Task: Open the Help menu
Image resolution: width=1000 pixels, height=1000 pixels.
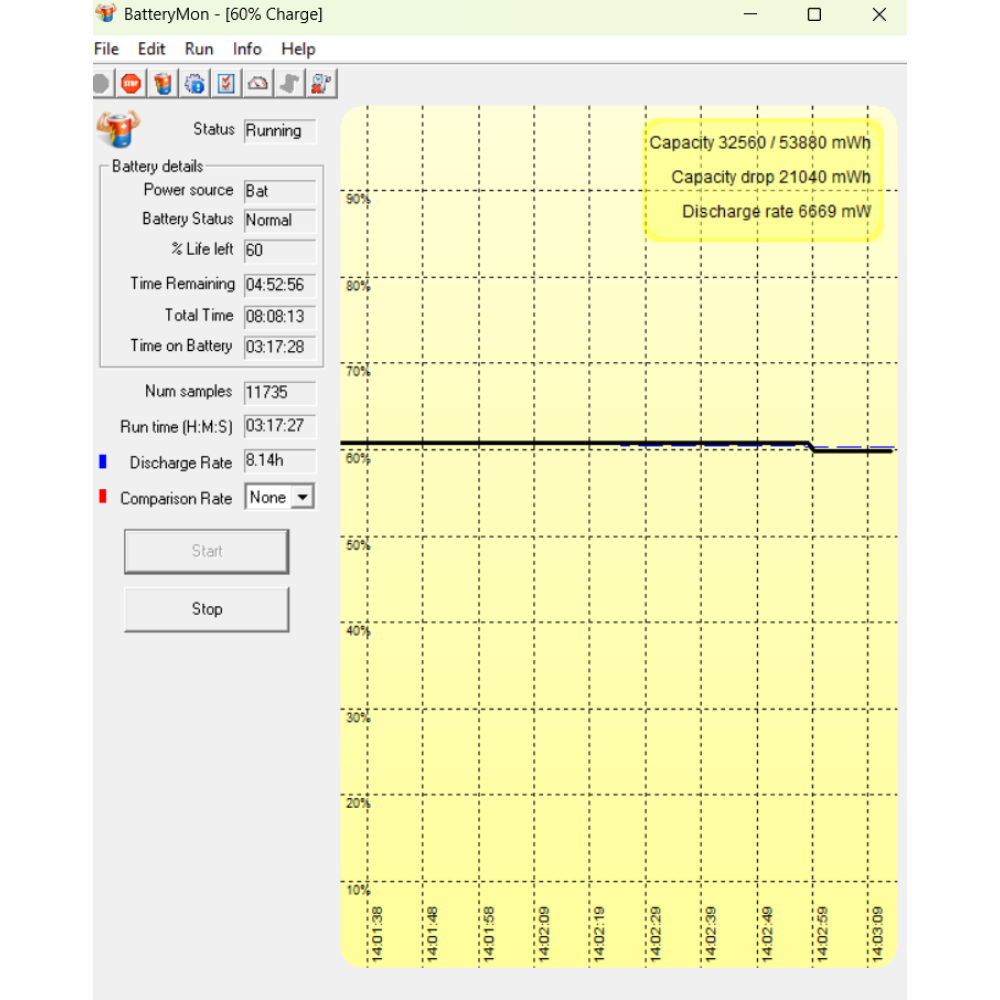Action: [298, 49]
